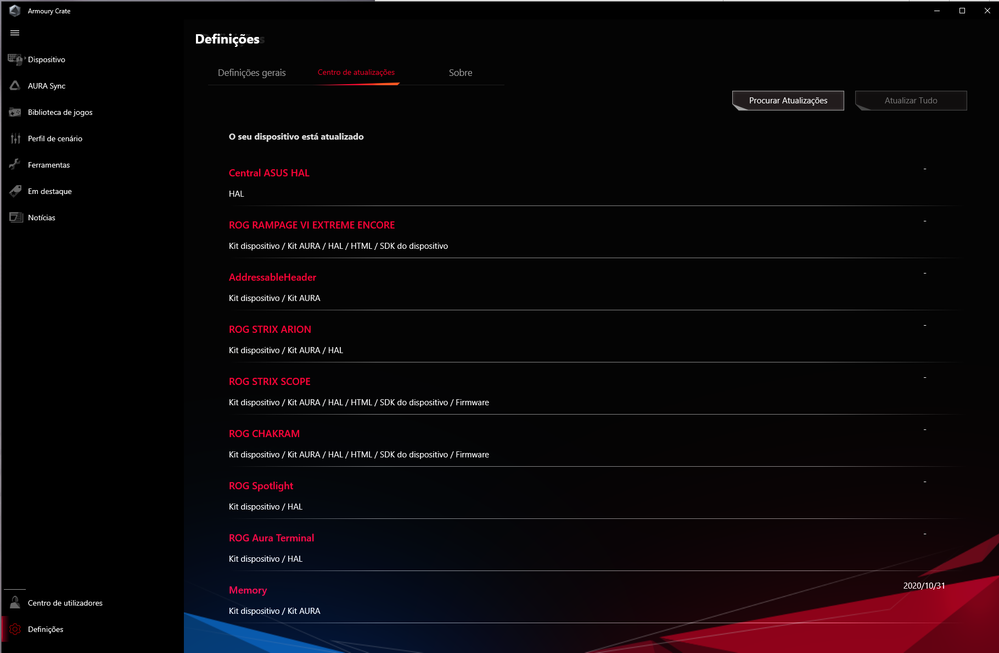
Task: Click the Definições gear icon
Action: pyautogui.click(x=15, y=629)
